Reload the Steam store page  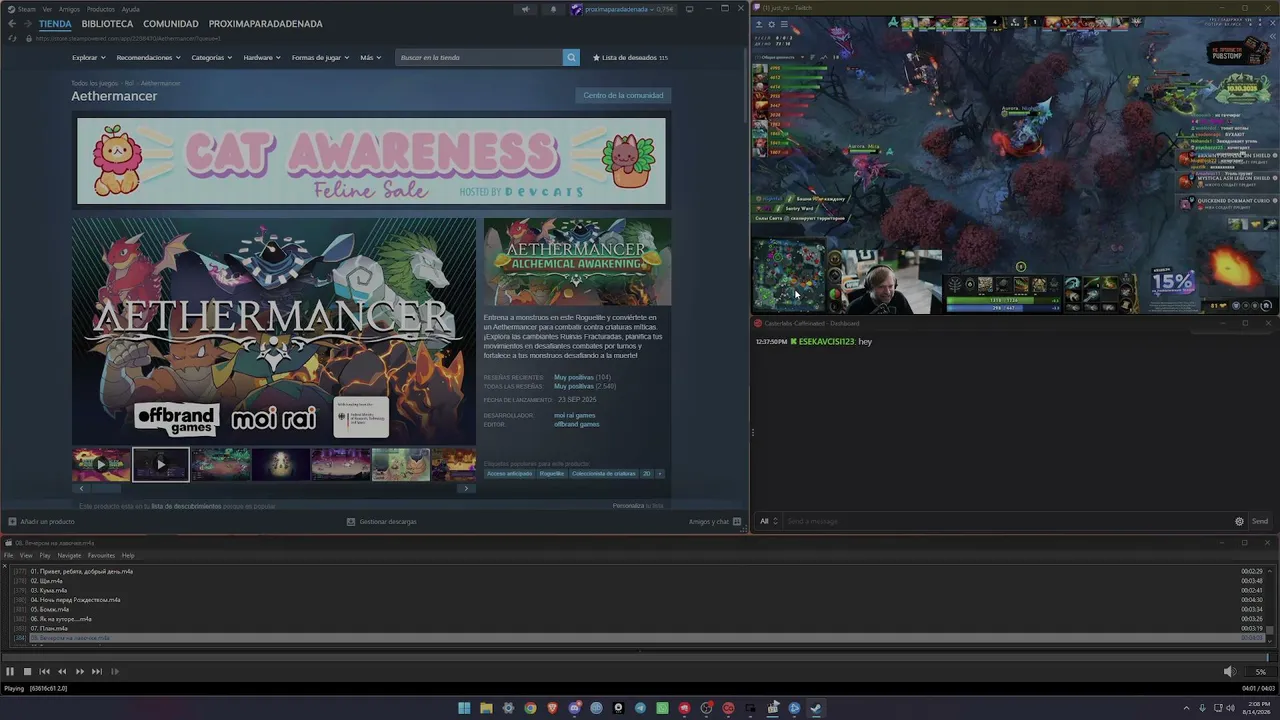pos(12,39)
